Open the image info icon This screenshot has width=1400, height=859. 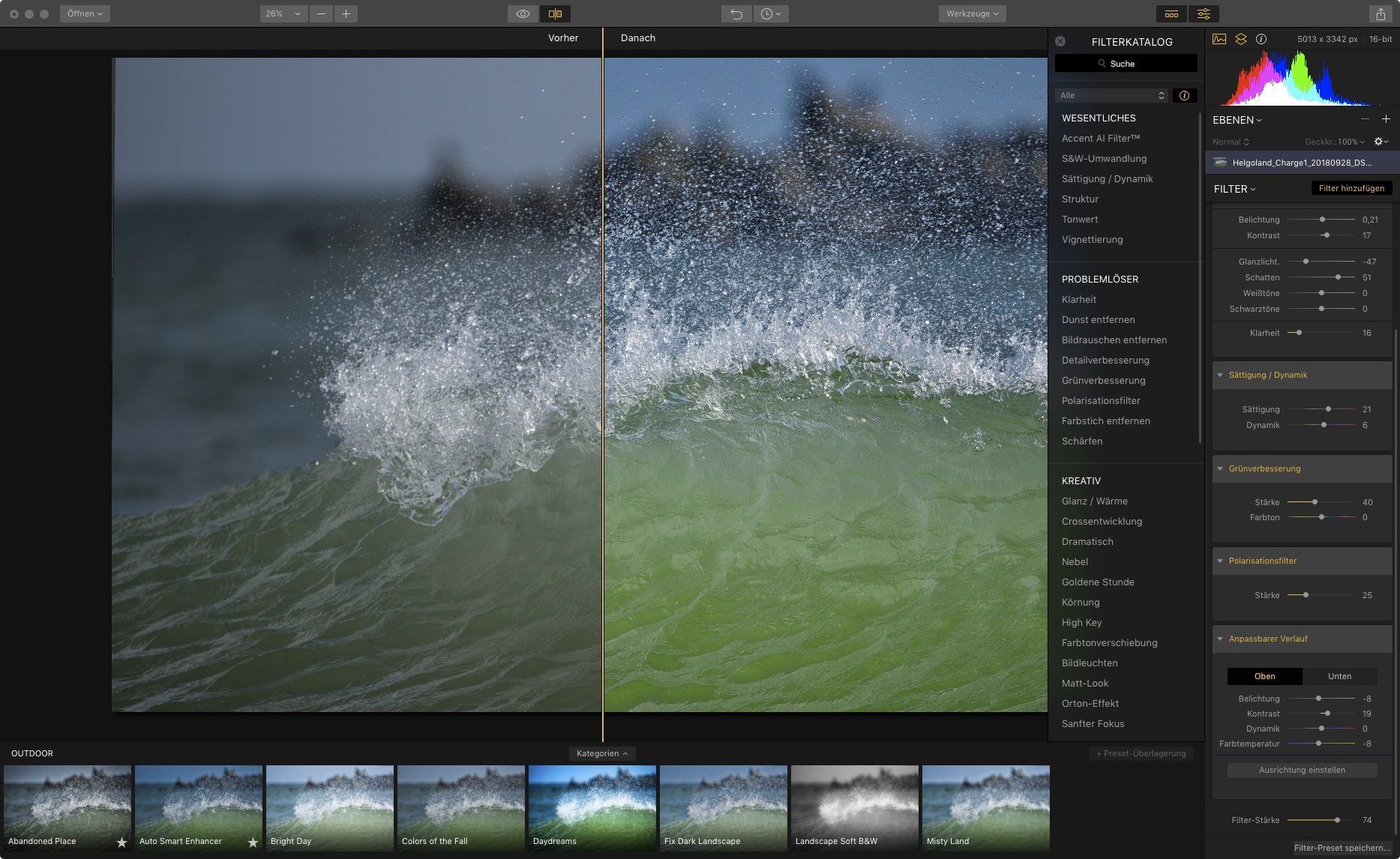1261,39
